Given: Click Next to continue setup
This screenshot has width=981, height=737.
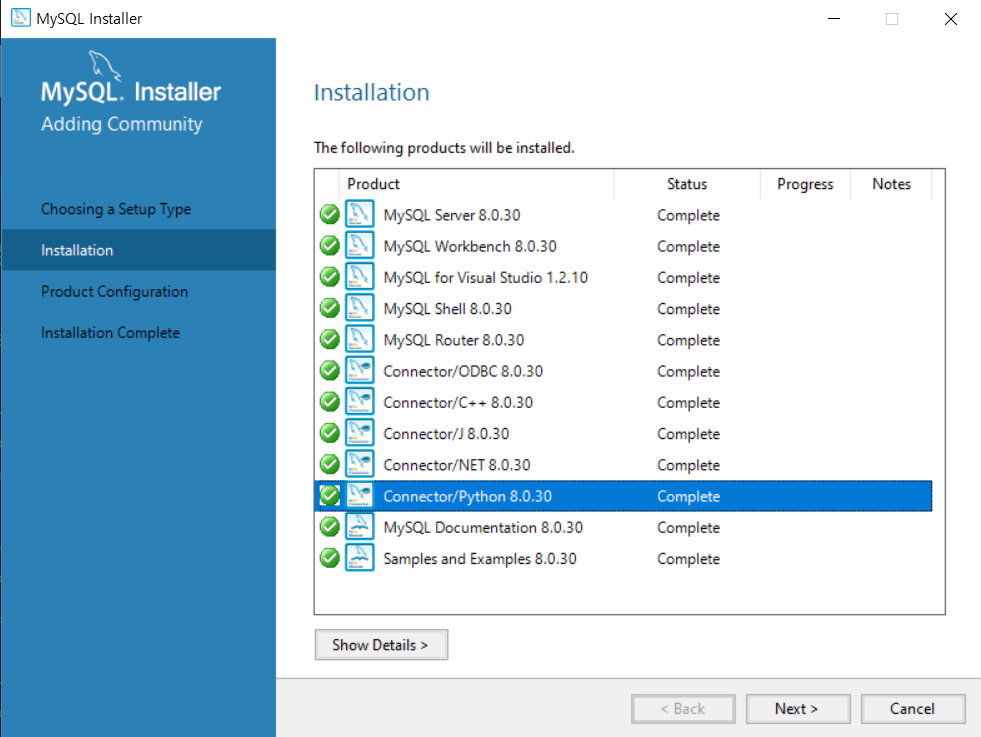Looking at the screenshot, I should click(x=798, y=709).
